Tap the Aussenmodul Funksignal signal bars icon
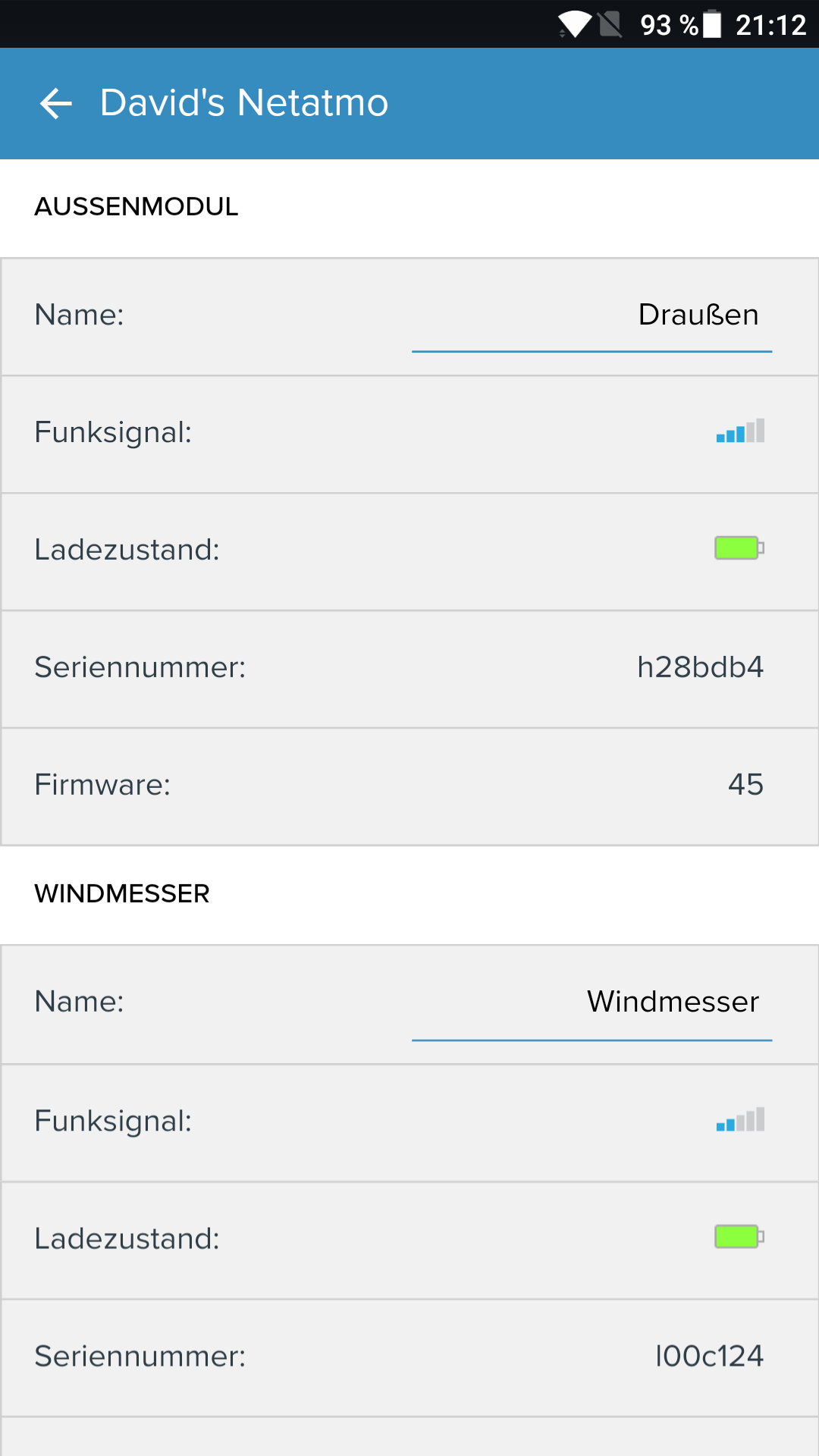The height and width of the screenshot is (1456, 819). [740, 431]
